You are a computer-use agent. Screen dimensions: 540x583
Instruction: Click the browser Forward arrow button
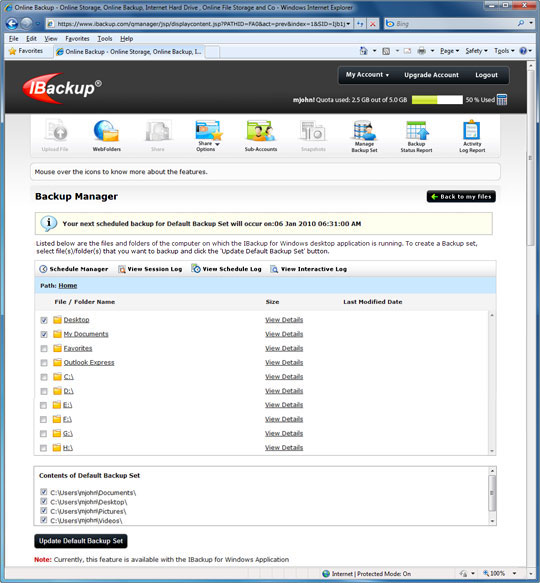[x=26, y=24]
